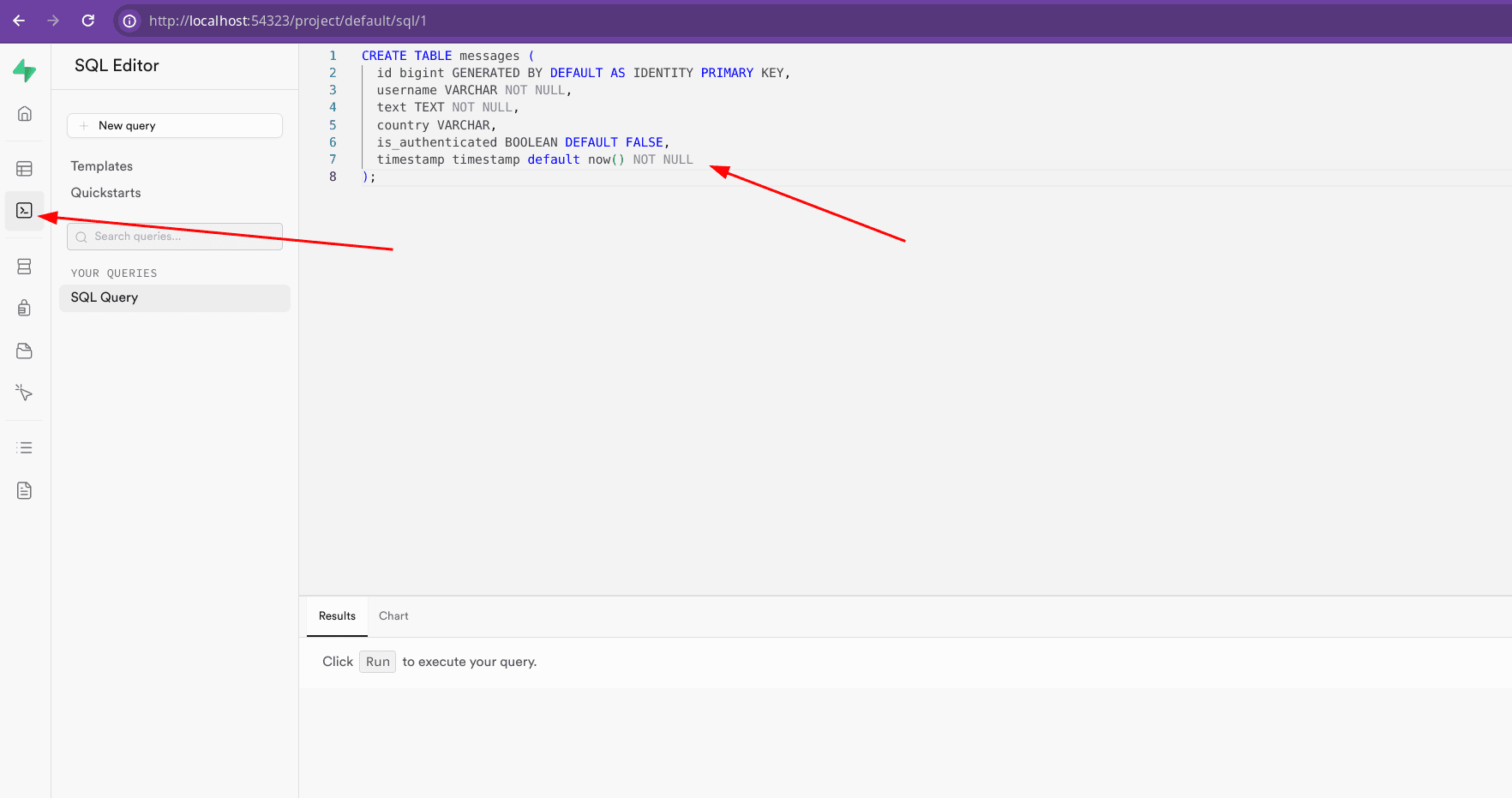Open Templates section

point(102,166)
